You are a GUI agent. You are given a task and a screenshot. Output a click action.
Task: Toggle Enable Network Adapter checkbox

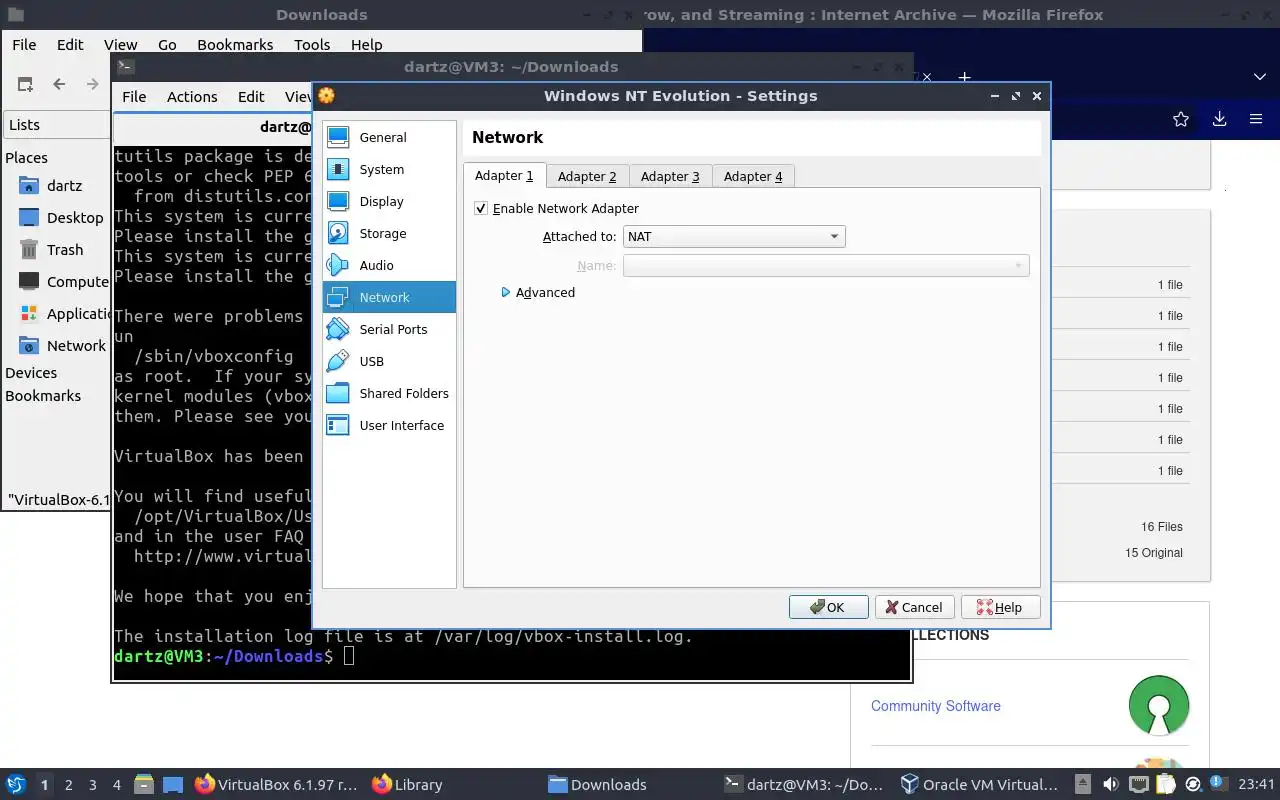click(x=481, y=208)
